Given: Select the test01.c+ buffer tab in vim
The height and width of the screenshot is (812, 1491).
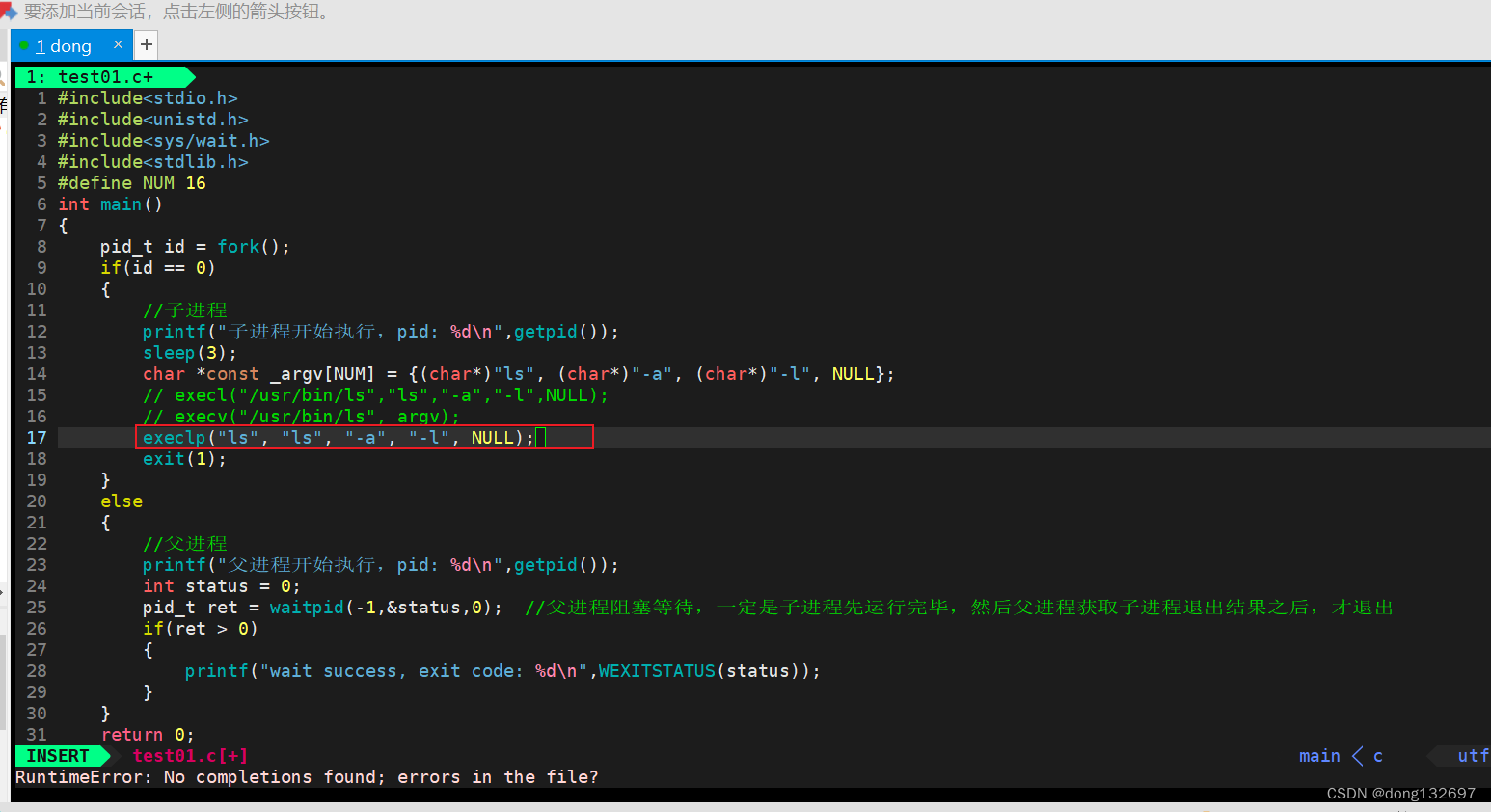Looking at the screenshot, I should (104, 77).
